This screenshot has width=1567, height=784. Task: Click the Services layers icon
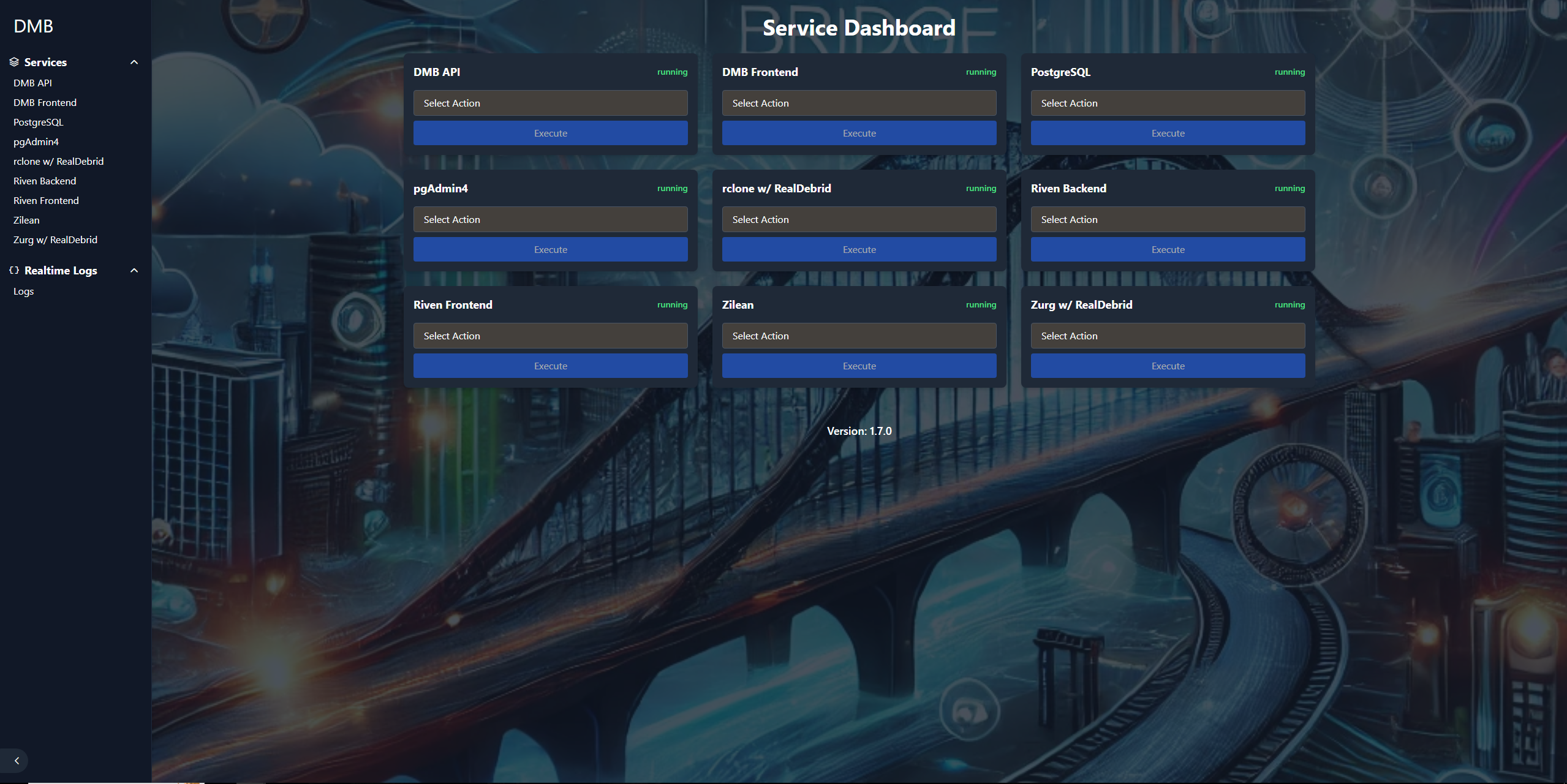[14, 62]
